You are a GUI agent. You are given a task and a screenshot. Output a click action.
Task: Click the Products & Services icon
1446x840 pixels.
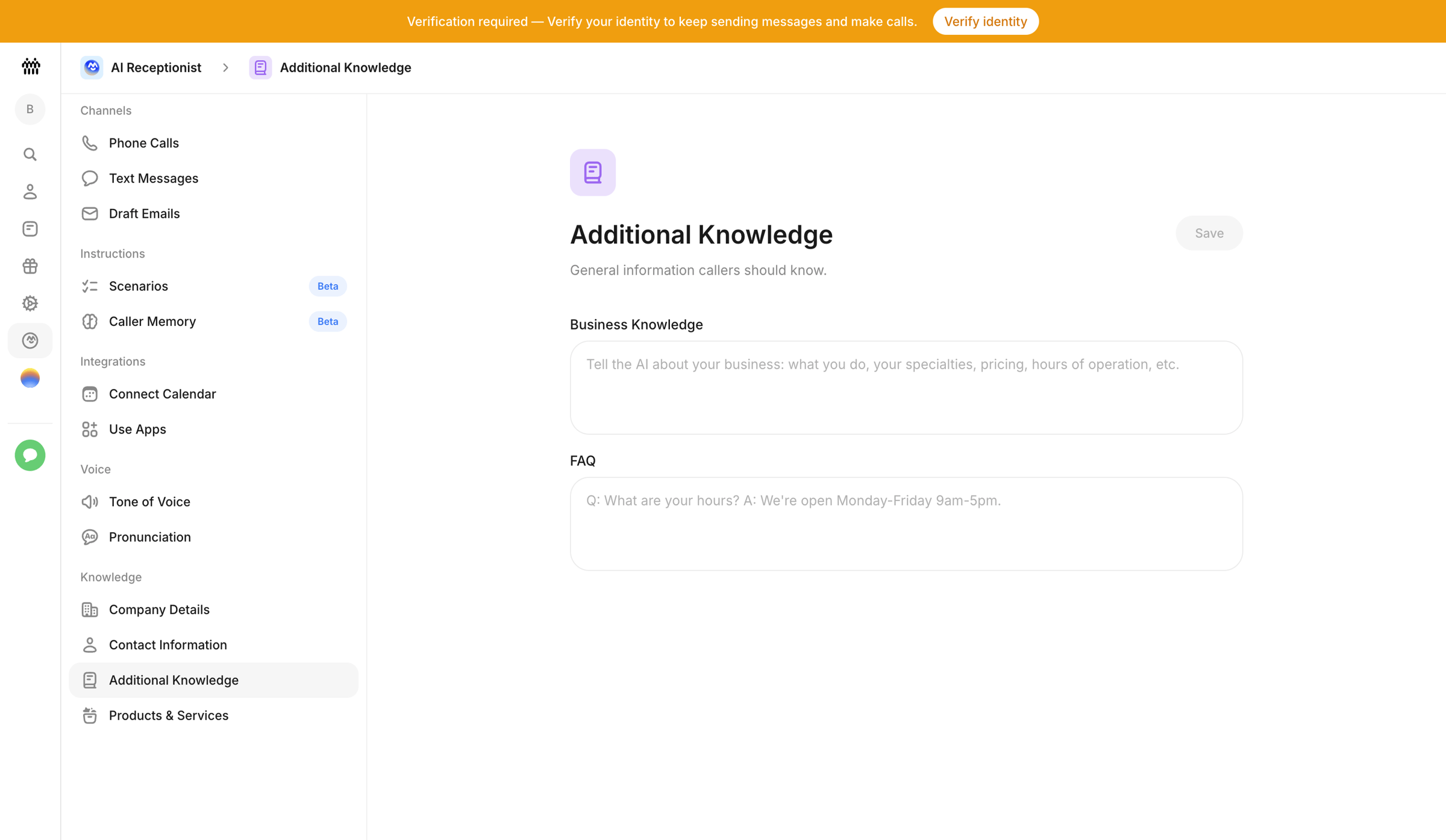(x=90, y=715)
